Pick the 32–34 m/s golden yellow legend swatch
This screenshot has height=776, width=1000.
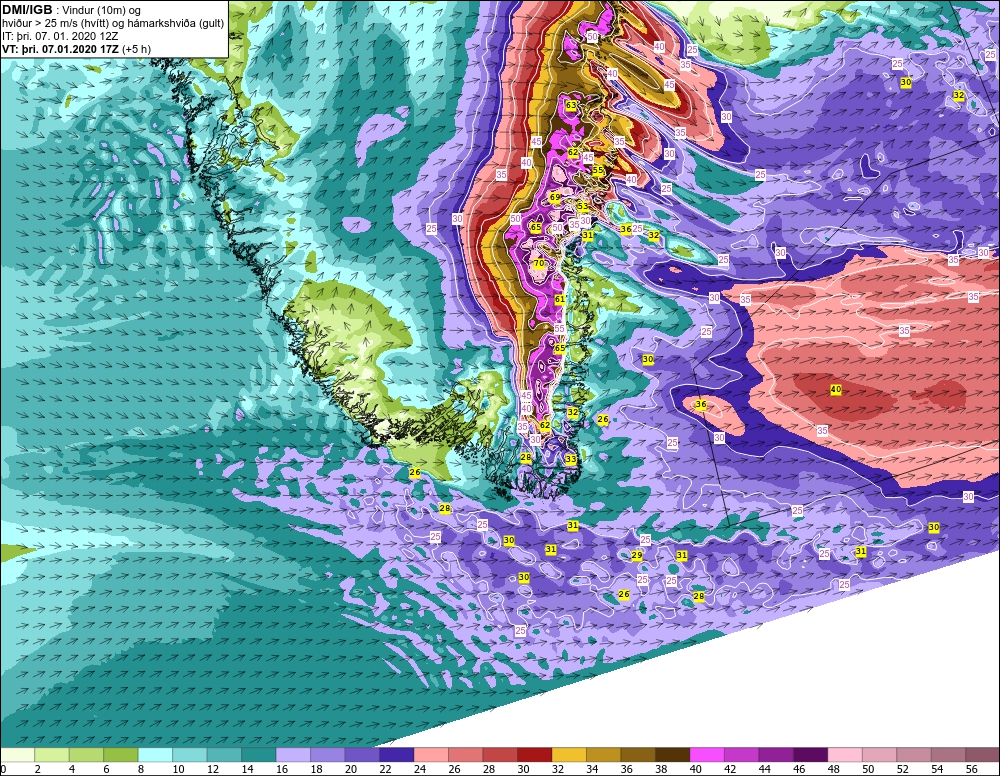pos(568,755)
